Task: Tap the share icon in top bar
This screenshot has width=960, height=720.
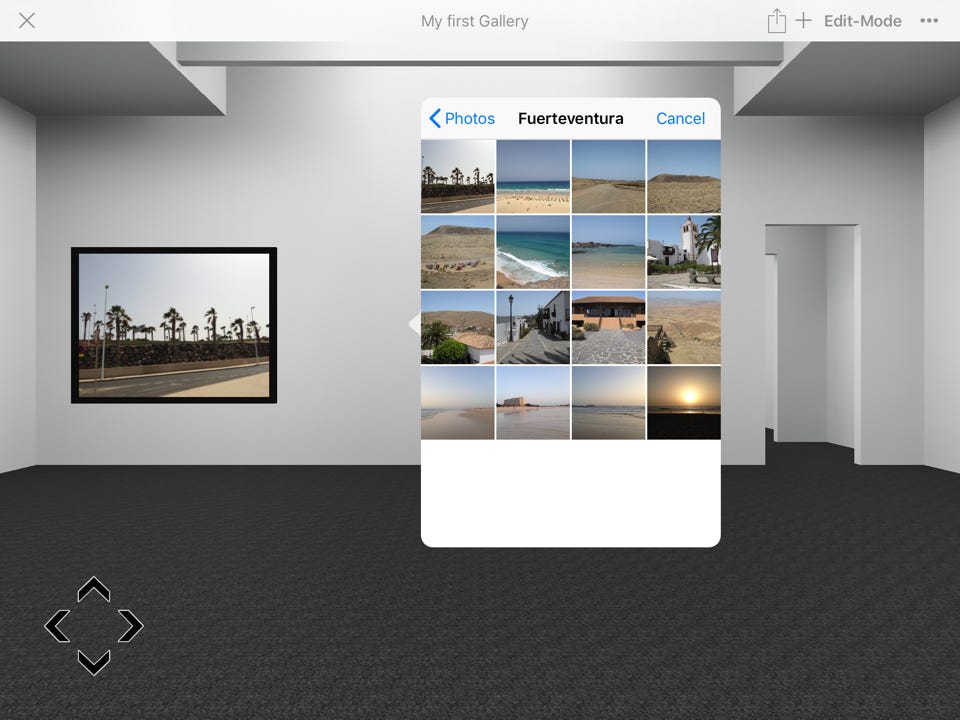Action: 776,21
